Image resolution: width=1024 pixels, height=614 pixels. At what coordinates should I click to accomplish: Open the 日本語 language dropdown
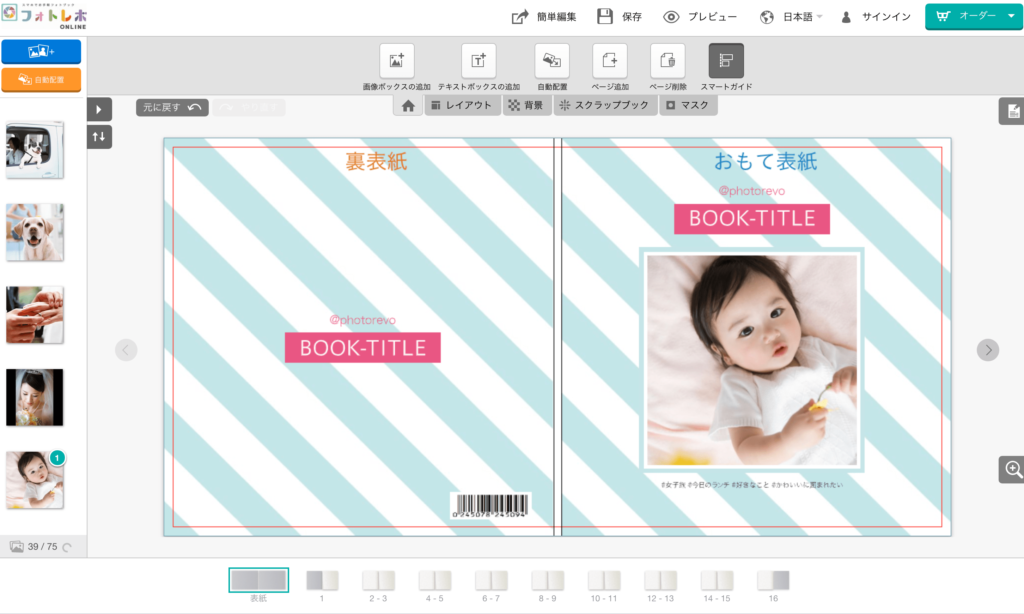coord(791,17)
